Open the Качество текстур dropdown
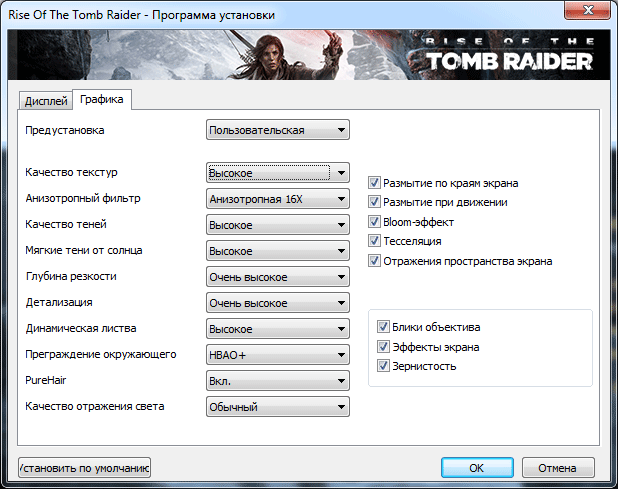618x489 pixels. pos(277,173)
